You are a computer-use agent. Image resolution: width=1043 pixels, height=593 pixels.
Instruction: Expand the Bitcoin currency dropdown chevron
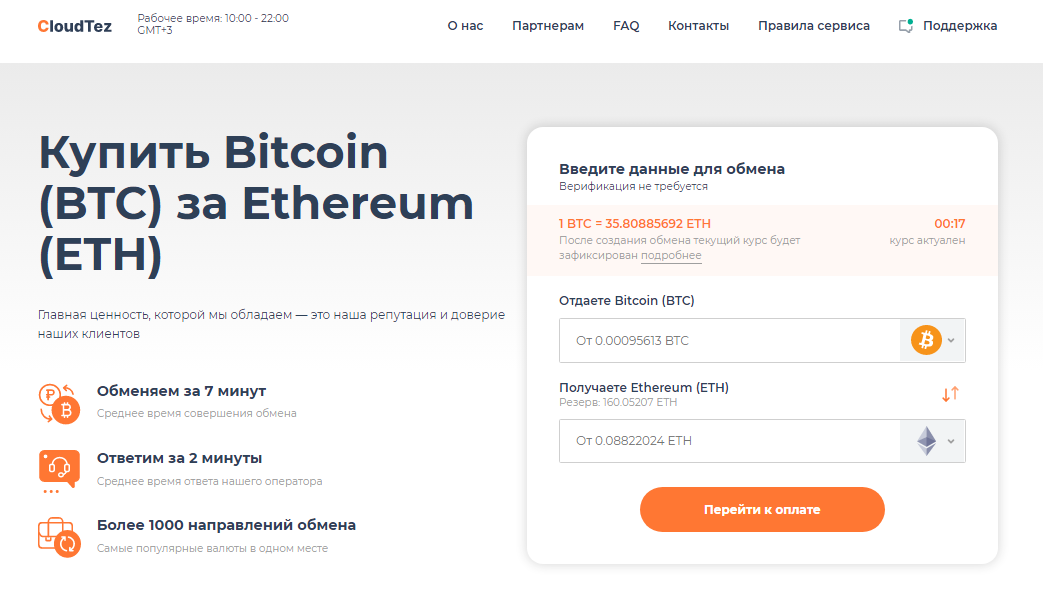pyautogui.click(x=951, y=341)
